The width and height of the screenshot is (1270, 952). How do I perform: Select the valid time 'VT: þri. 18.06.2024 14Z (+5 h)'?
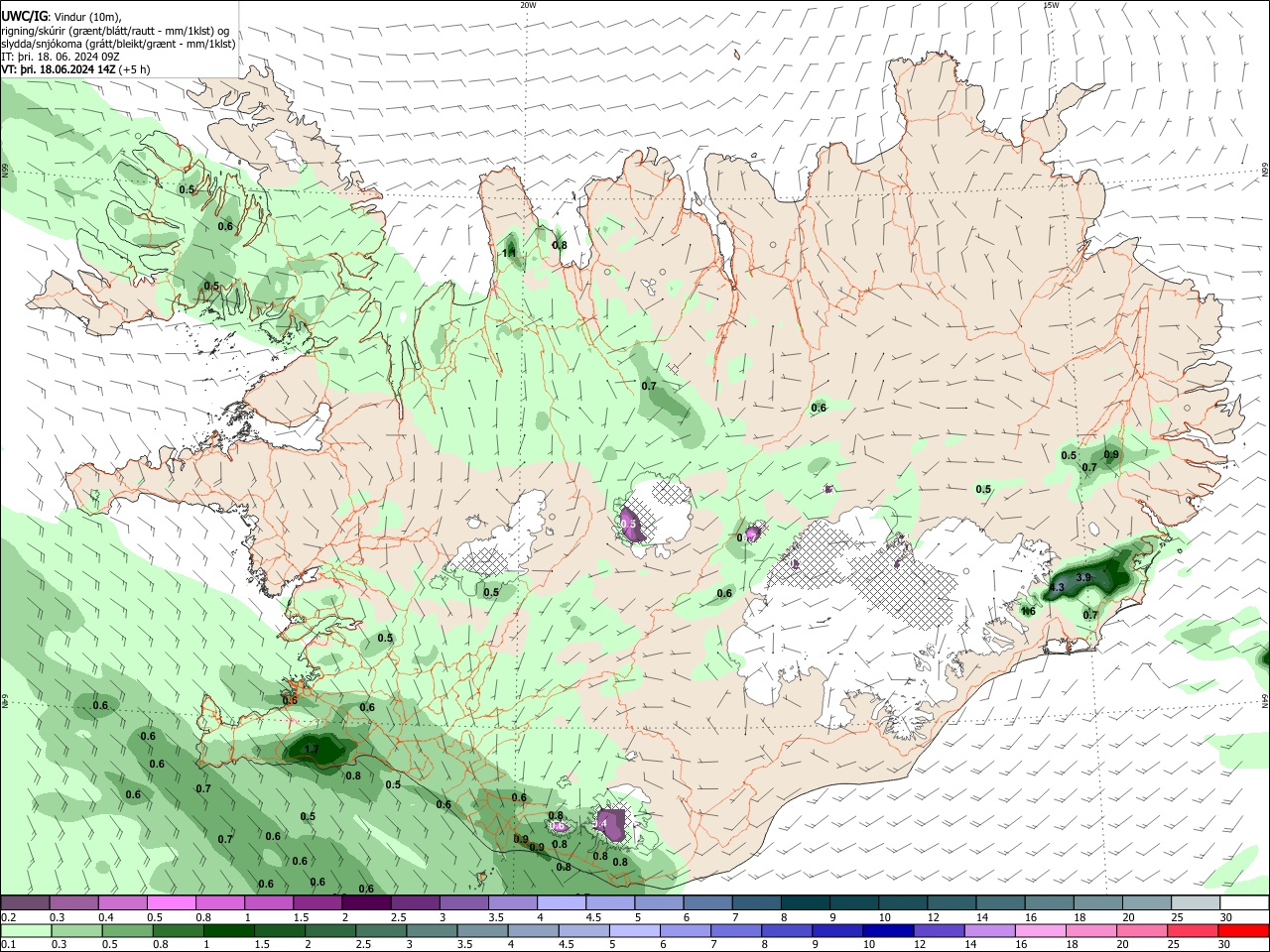click(x=76, y=69)
